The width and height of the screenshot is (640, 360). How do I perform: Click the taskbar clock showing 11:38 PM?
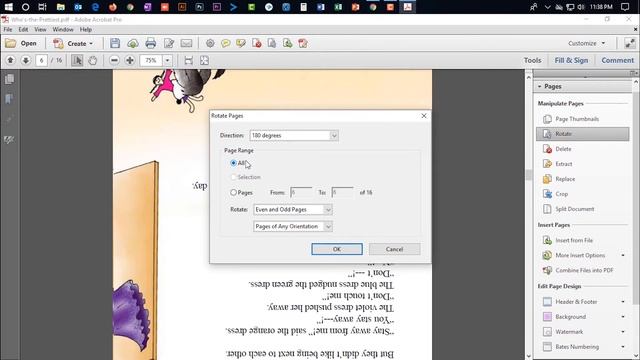[x=601, y=7]
